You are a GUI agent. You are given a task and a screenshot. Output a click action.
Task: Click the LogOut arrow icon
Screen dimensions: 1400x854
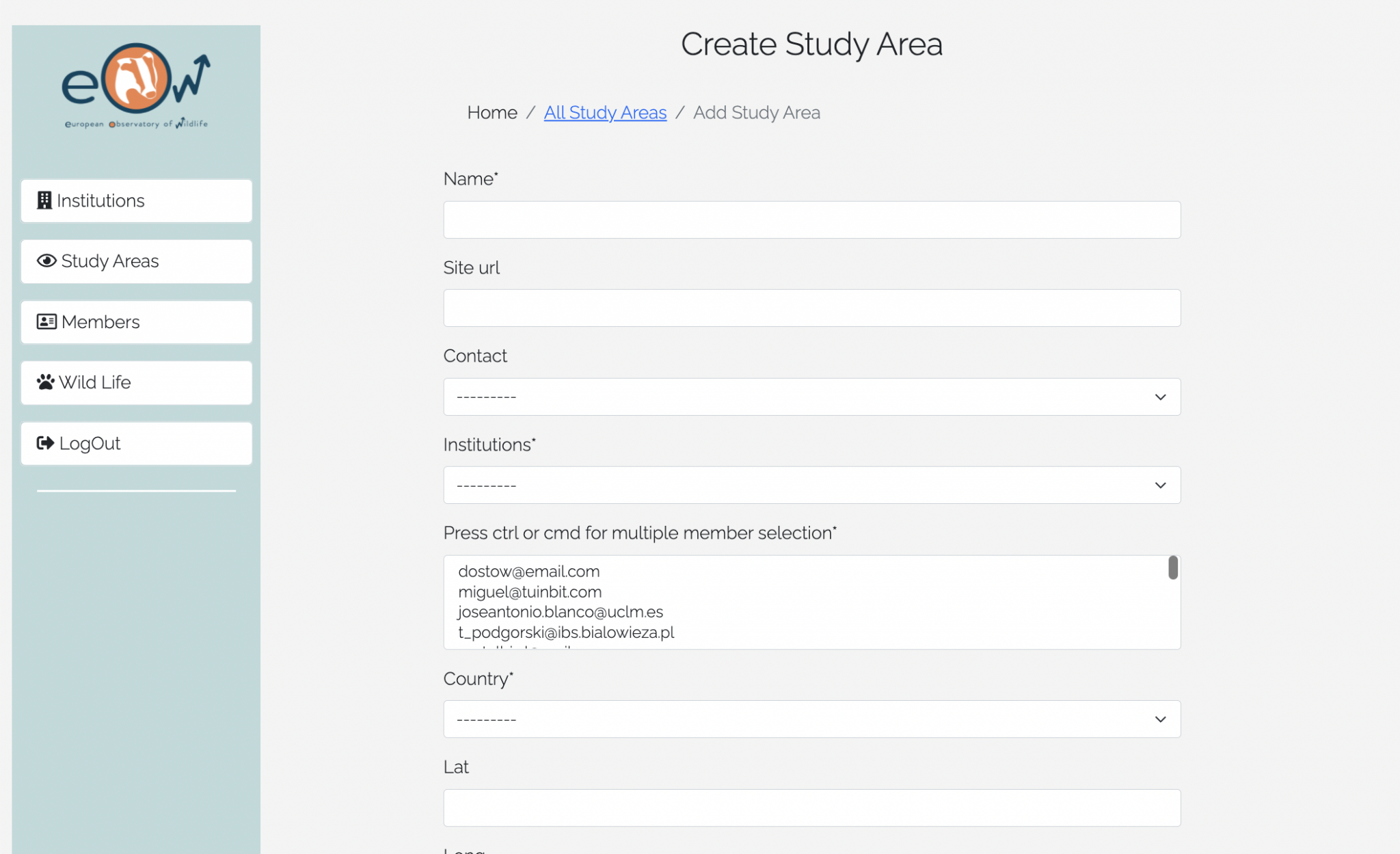tap(45, 443)
